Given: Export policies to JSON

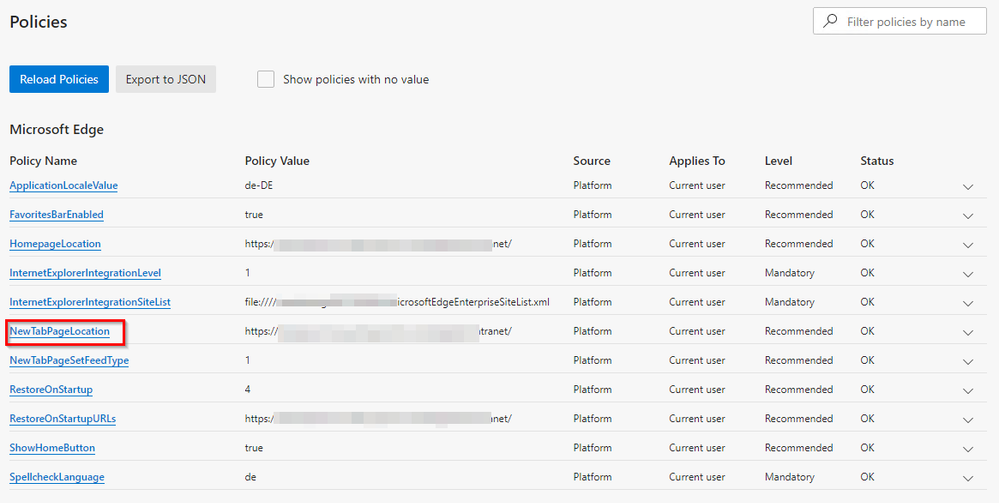Looking at the screenshot, I should 166,79.
